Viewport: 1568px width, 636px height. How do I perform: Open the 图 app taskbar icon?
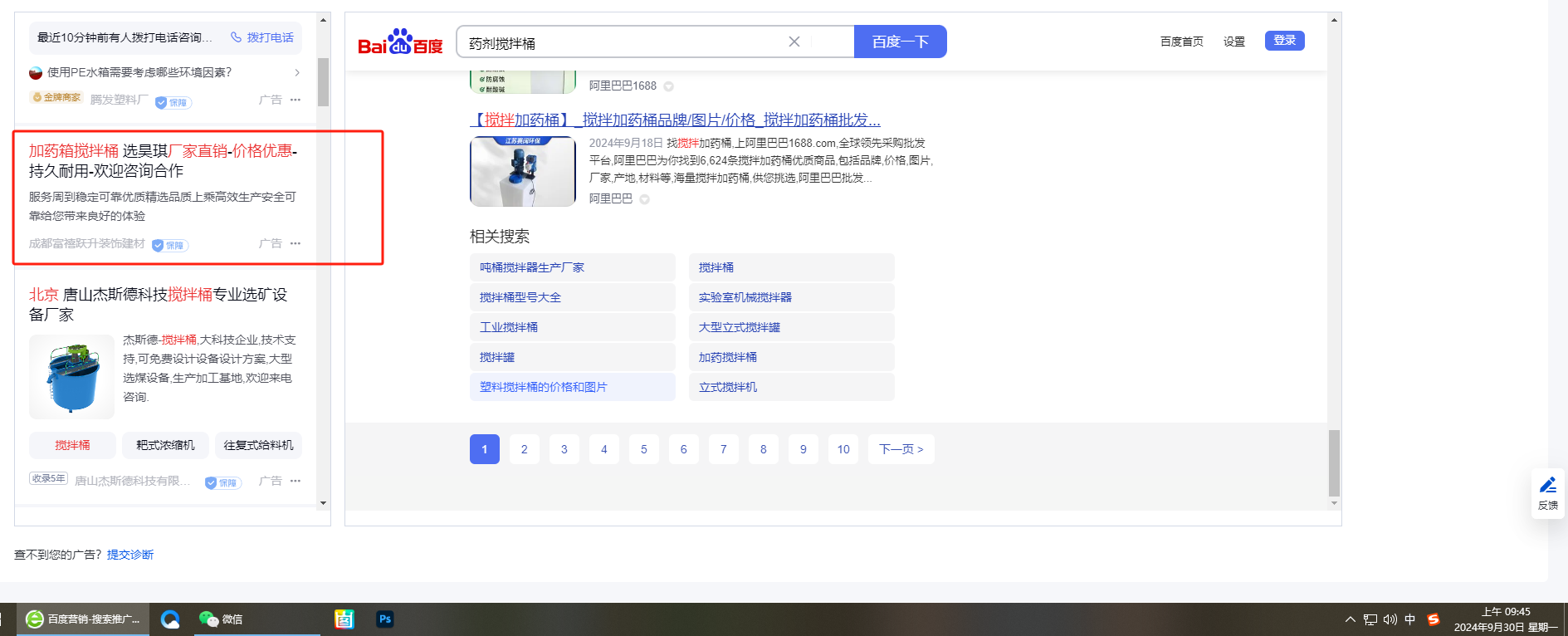click(344, 619)
